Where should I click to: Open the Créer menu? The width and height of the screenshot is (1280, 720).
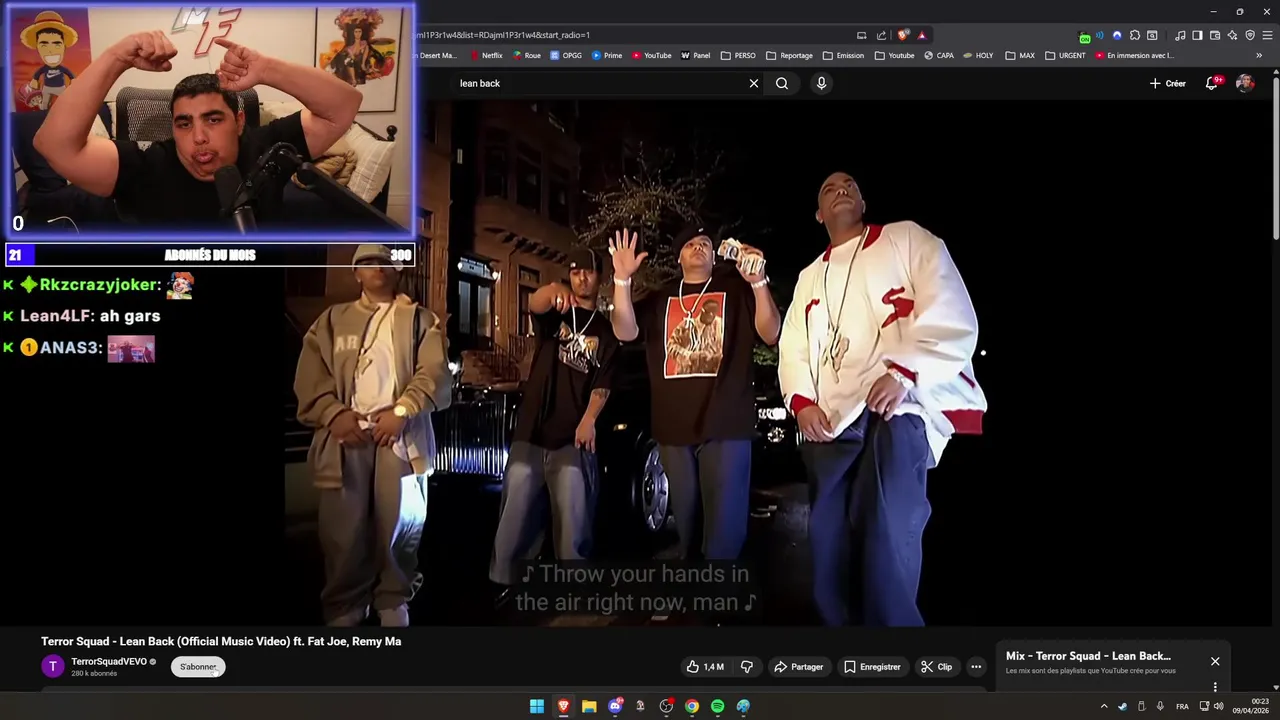(x=1167, y=83)
